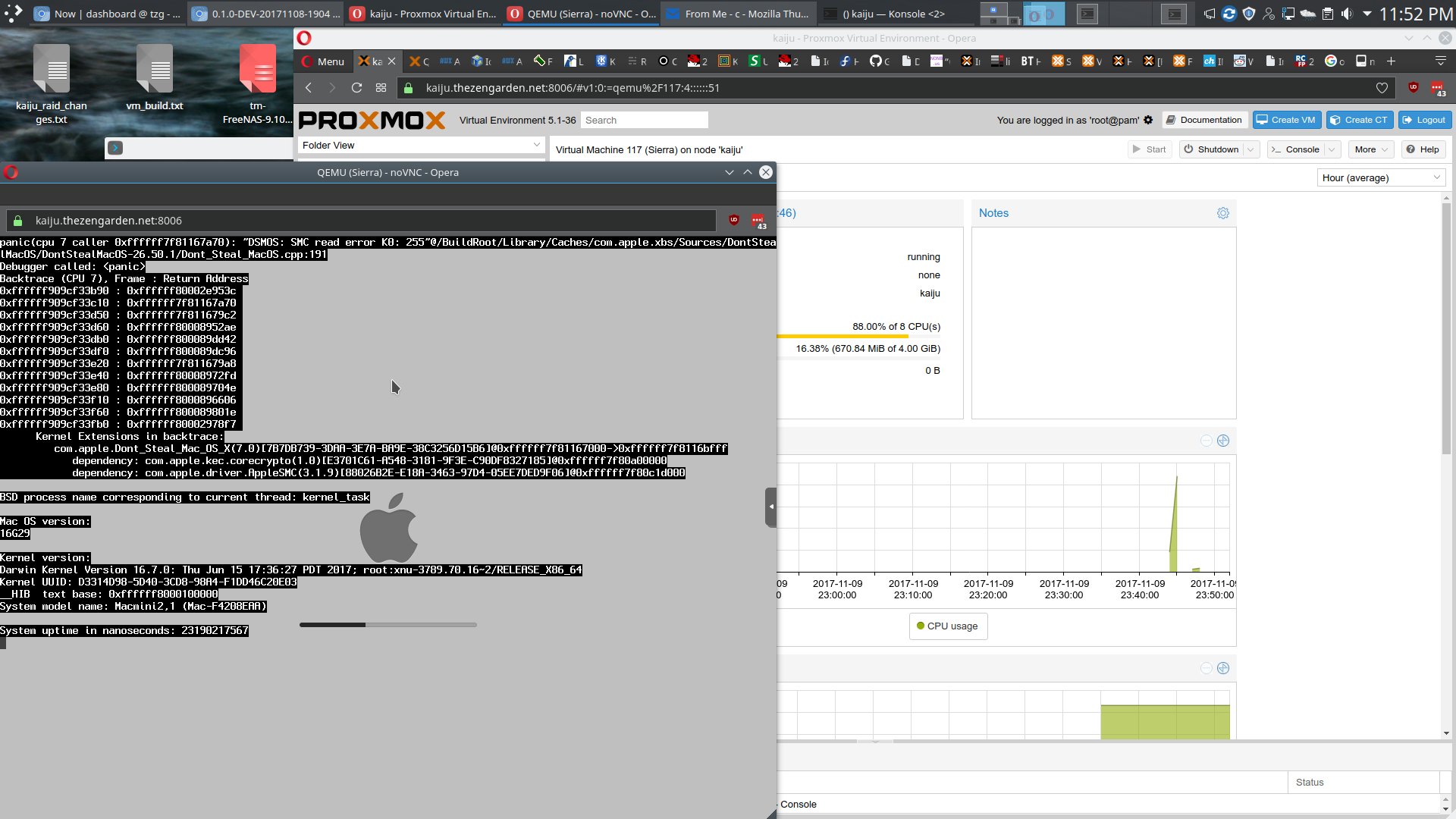Log out of Proxmox
The height and width of the screenshot is (819, 1456).
pos(1423,120)
